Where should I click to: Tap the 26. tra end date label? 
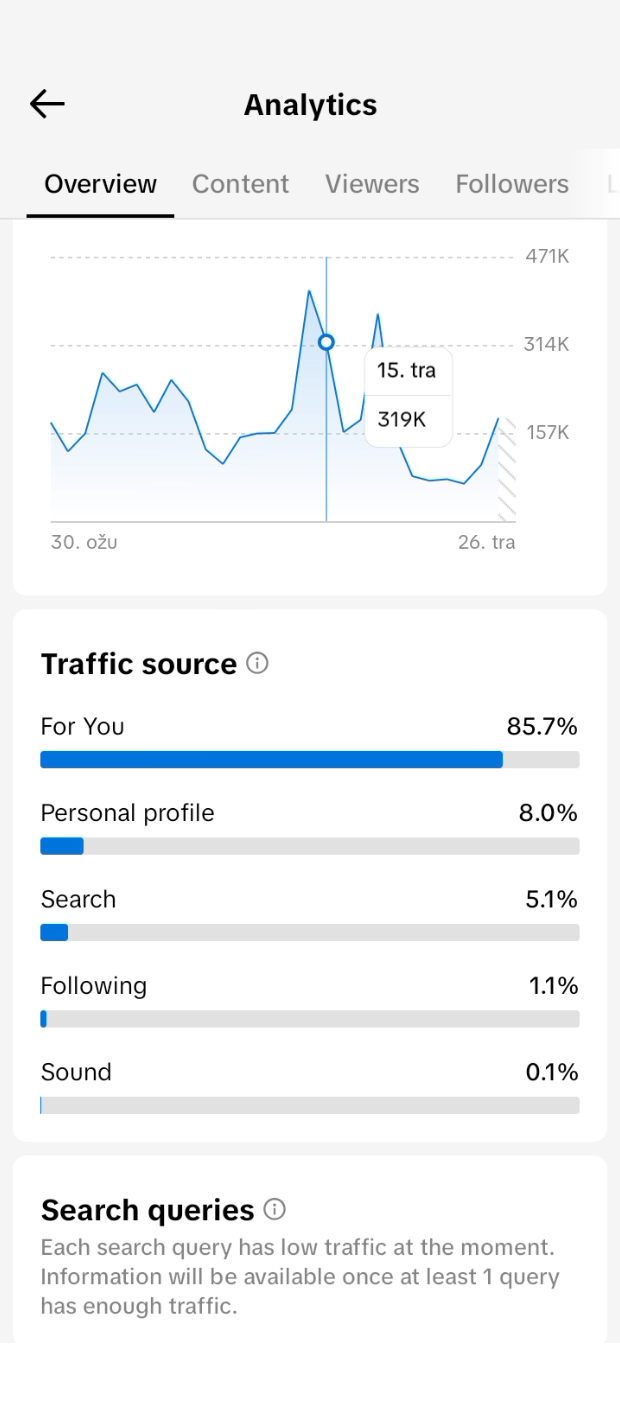487,543
